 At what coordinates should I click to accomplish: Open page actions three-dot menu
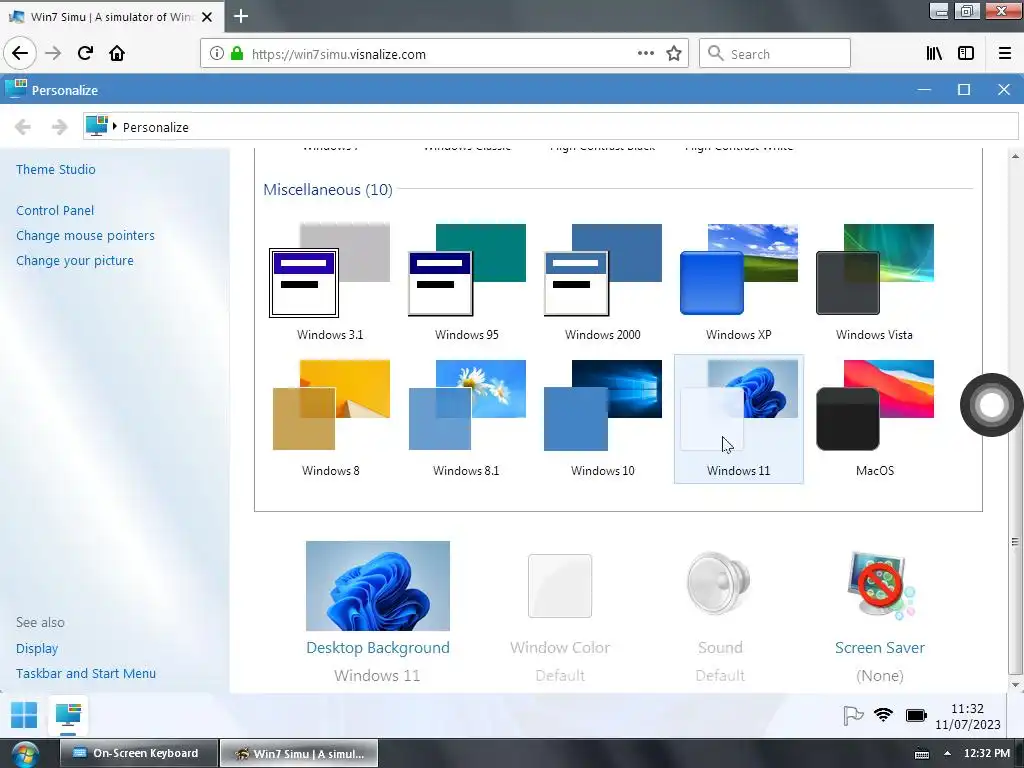pos(645,54)
